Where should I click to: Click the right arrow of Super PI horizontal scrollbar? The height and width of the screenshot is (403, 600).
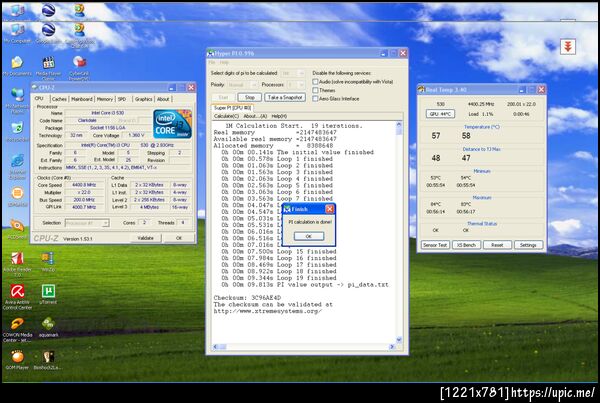coord(391,347)
